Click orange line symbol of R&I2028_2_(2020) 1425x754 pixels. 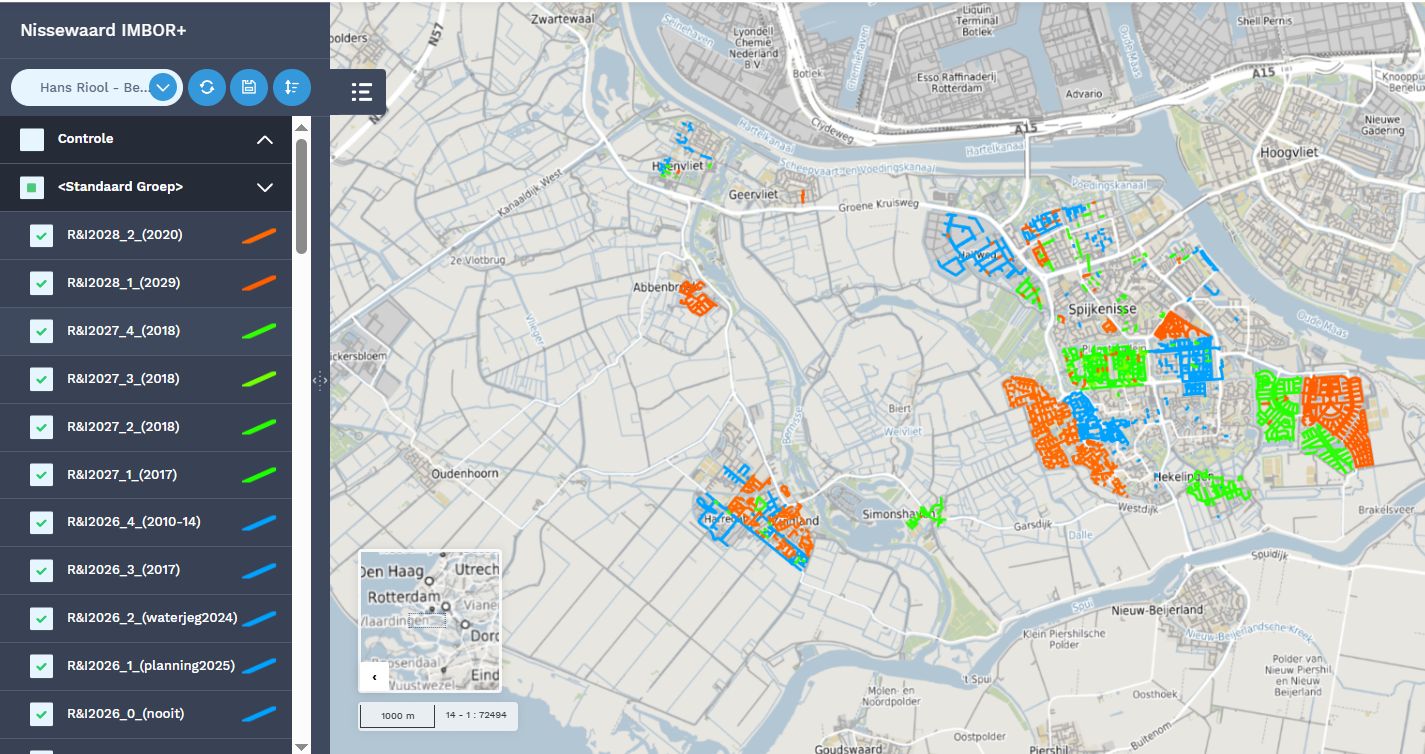click(x=259, y=235)
